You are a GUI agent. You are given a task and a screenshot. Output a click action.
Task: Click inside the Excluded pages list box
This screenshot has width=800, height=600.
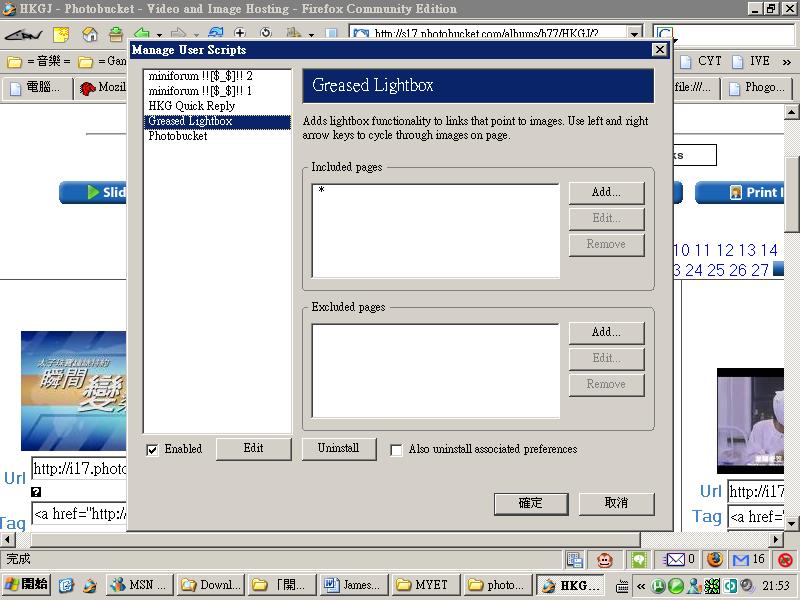point(436,370)
